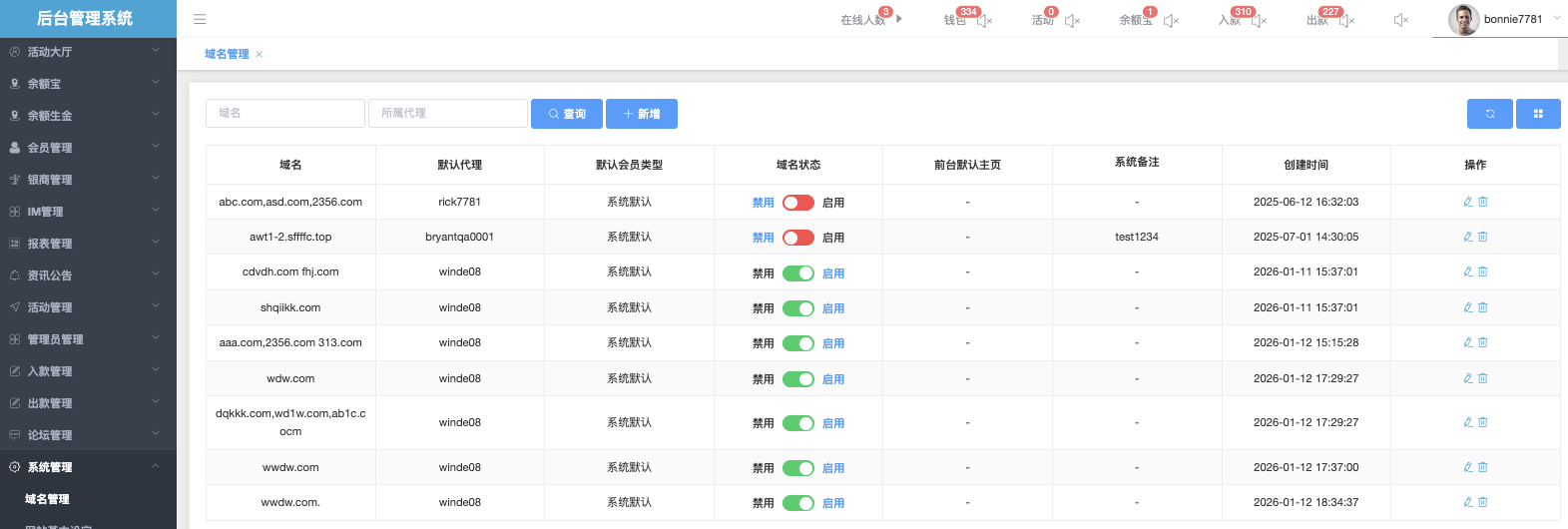Close the 域名管理 tab

(x=259, y=55)
